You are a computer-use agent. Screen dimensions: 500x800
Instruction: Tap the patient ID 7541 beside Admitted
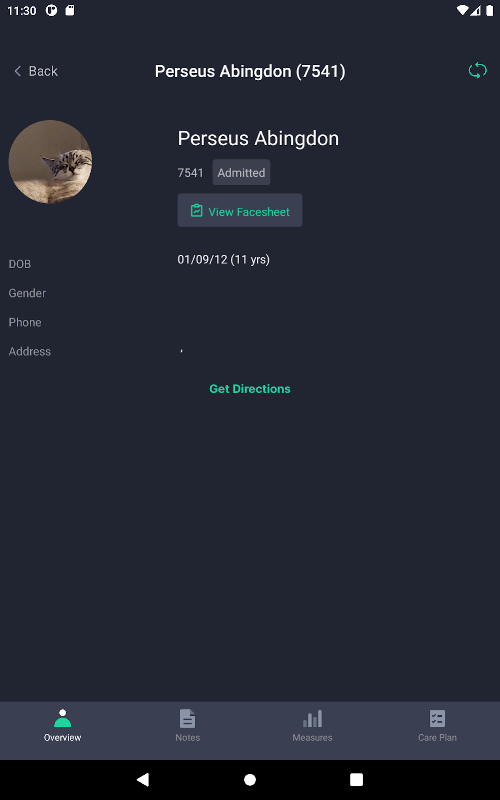pyautogui.click(x=190, y=173)
